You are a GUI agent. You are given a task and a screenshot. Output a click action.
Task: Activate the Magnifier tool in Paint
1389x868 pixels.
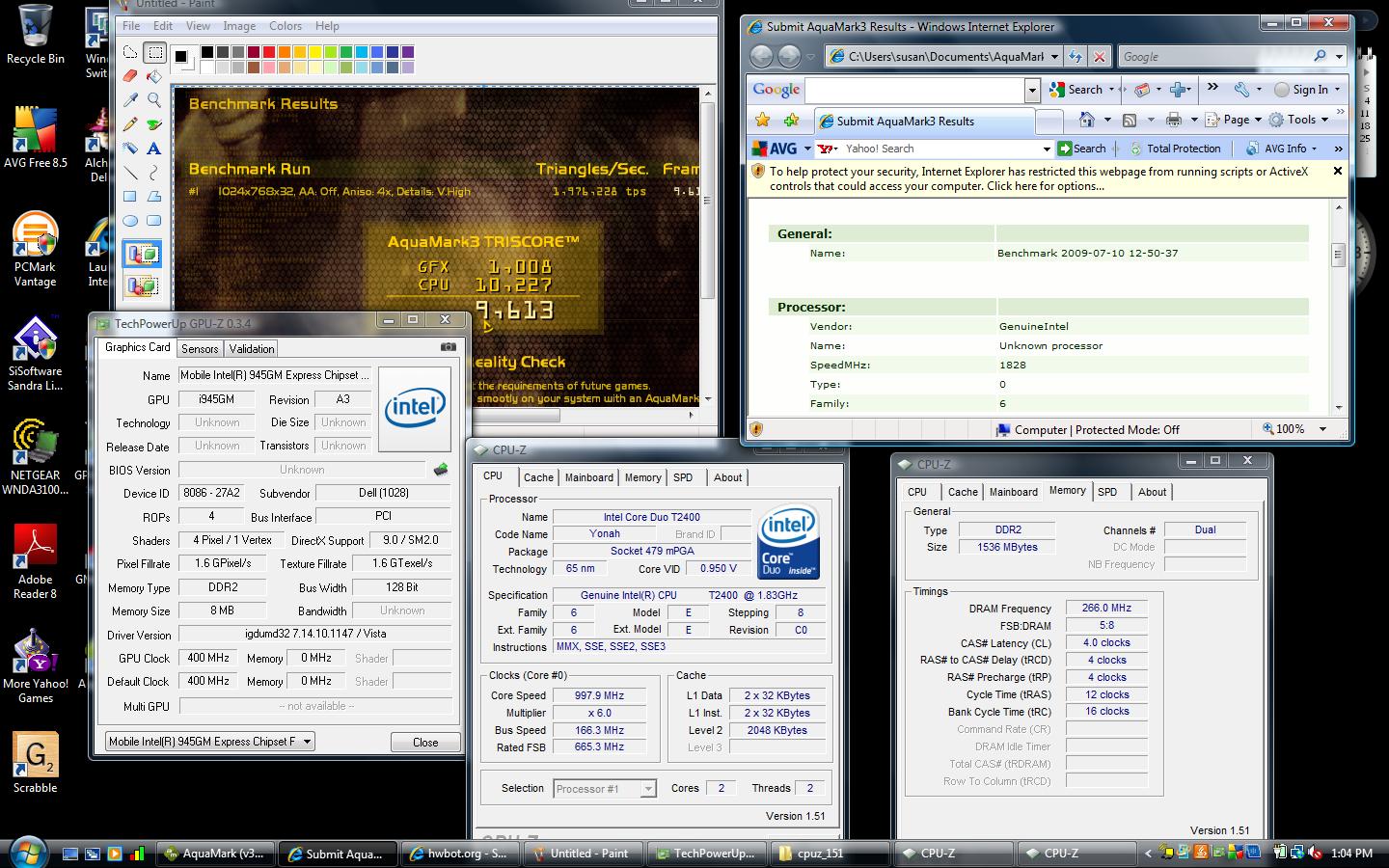click(154, 100)
